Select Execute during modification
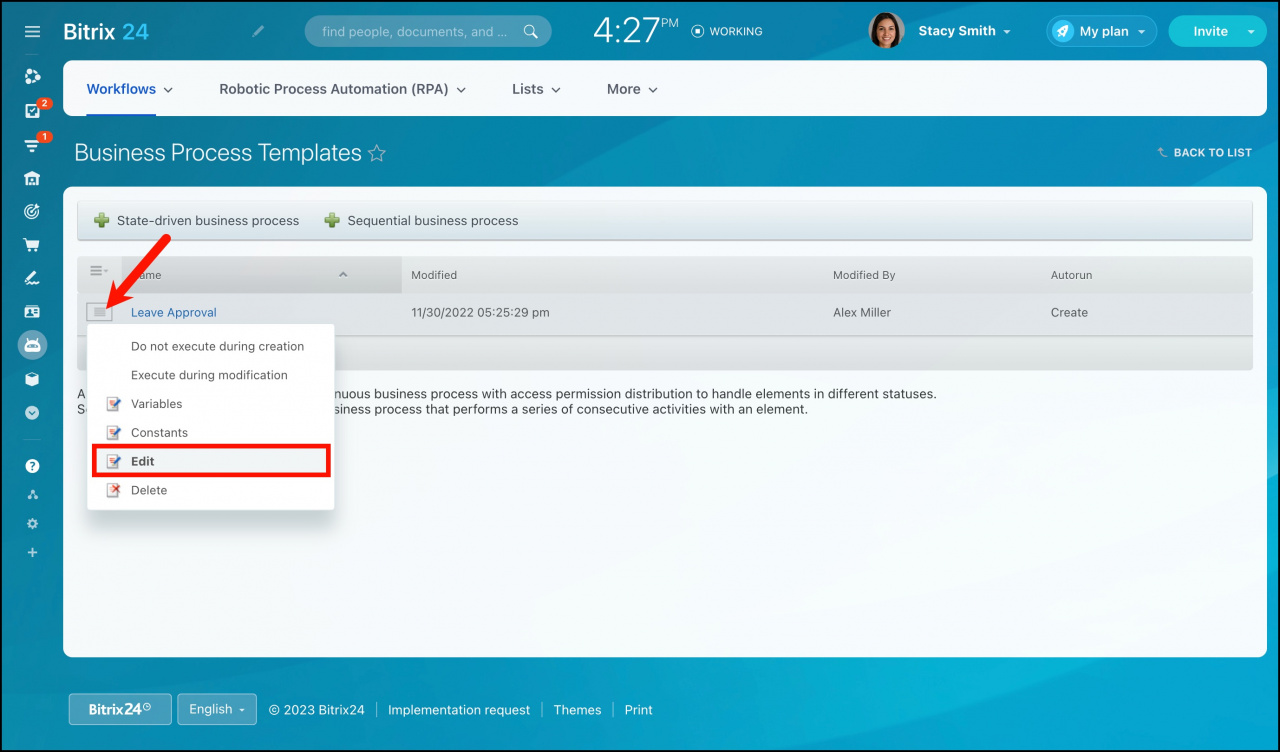Screen dimensions: 1280x752 tap(211, 375)
